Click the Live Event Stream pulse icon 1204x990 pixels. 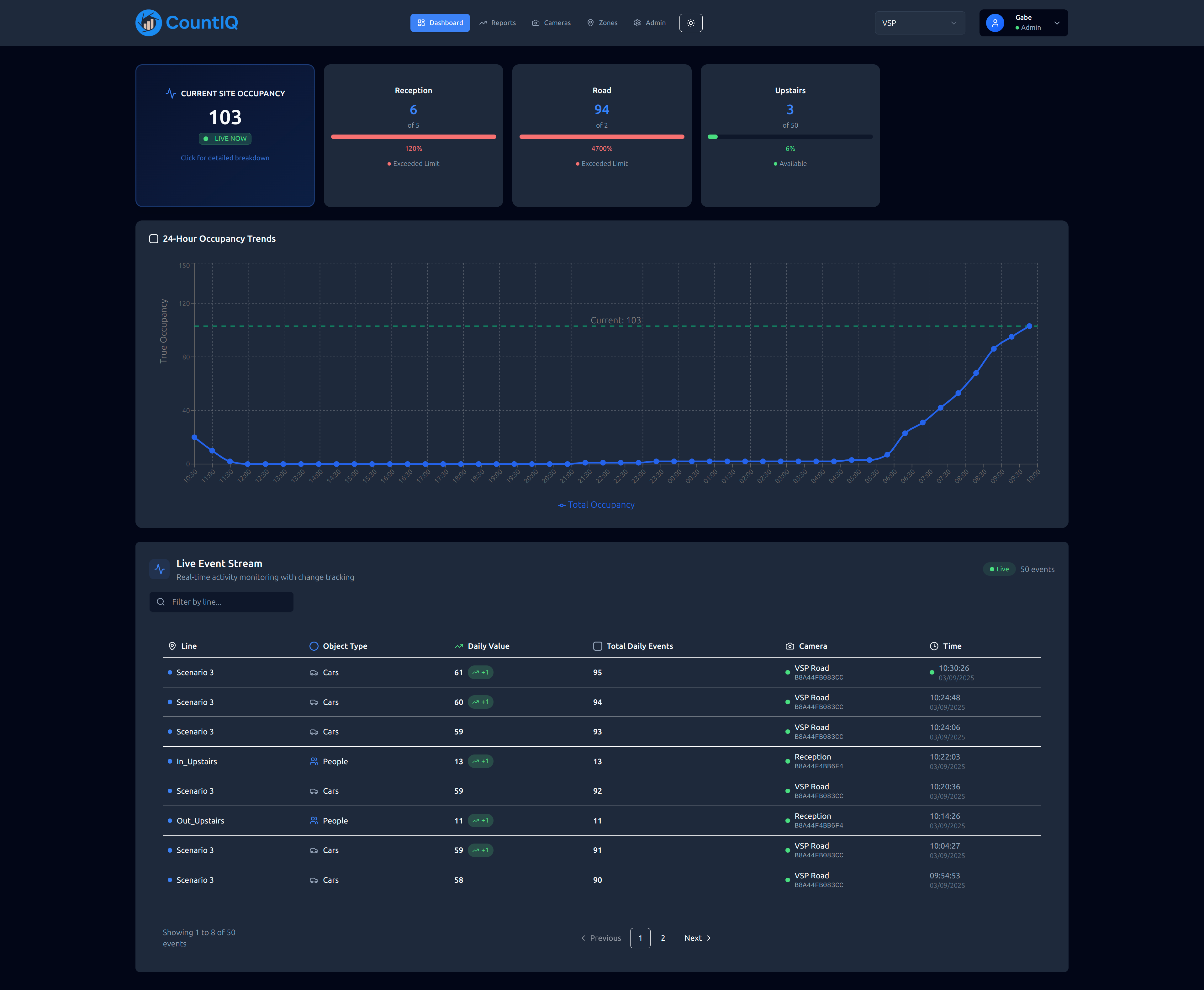pos(160,569)
